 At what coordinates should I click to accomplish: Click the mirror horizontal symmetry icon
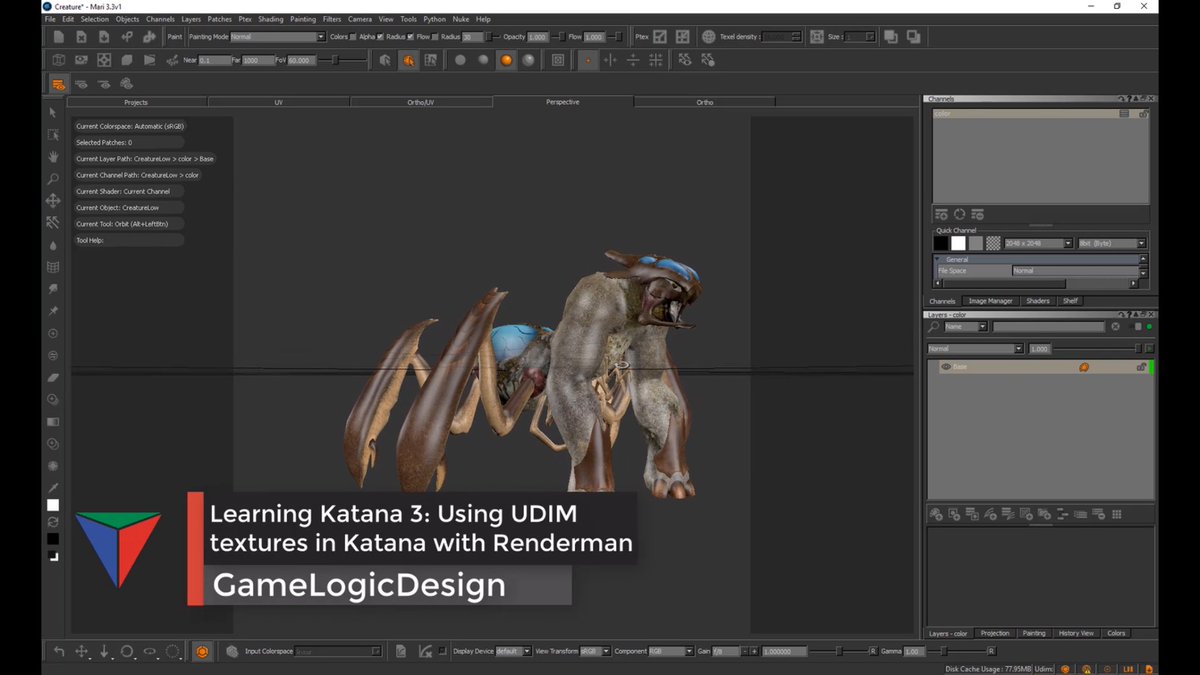pyautogui.click(x=610, y=60)
